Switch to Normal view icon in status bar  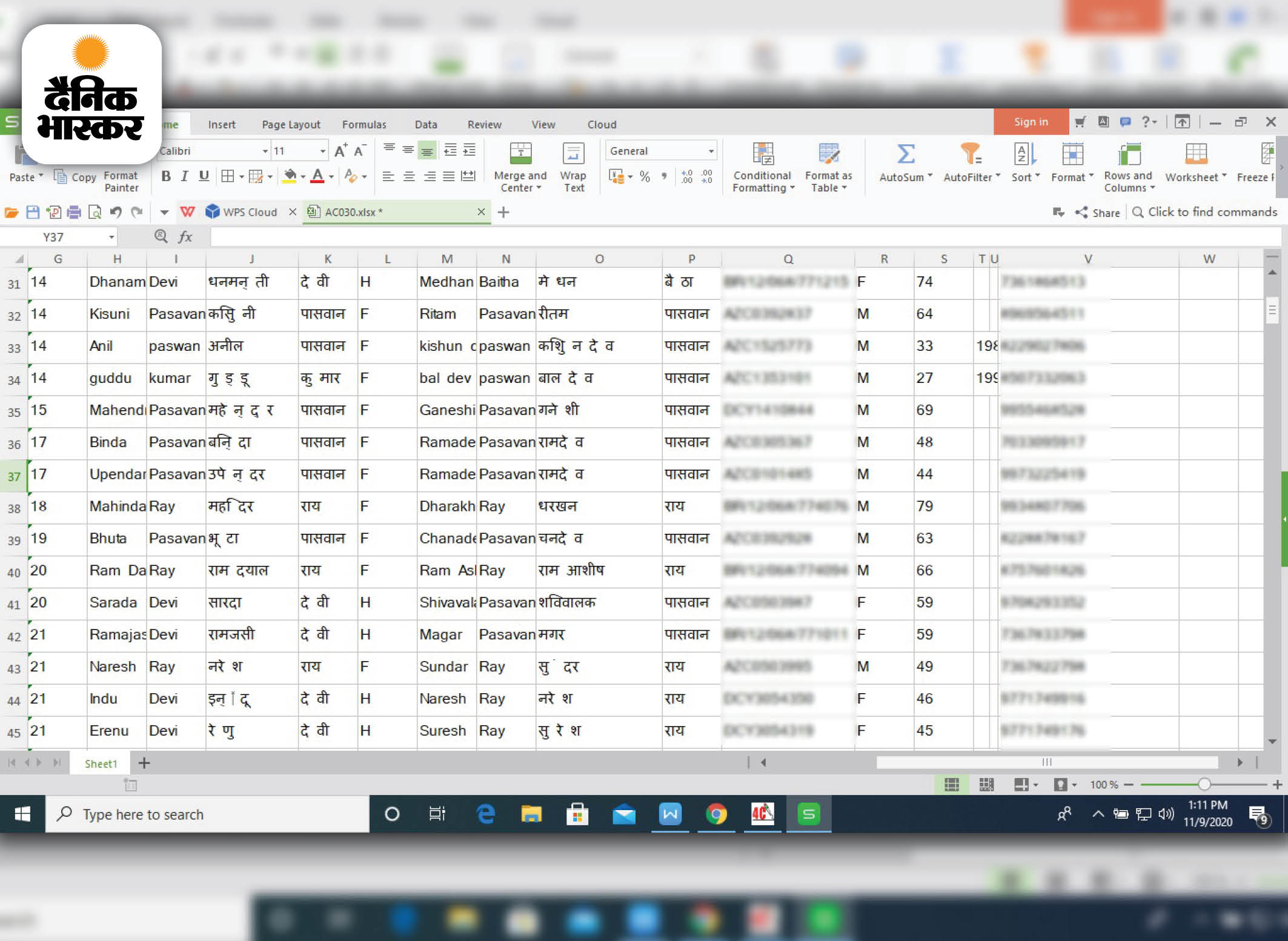(x=952, y=785)
